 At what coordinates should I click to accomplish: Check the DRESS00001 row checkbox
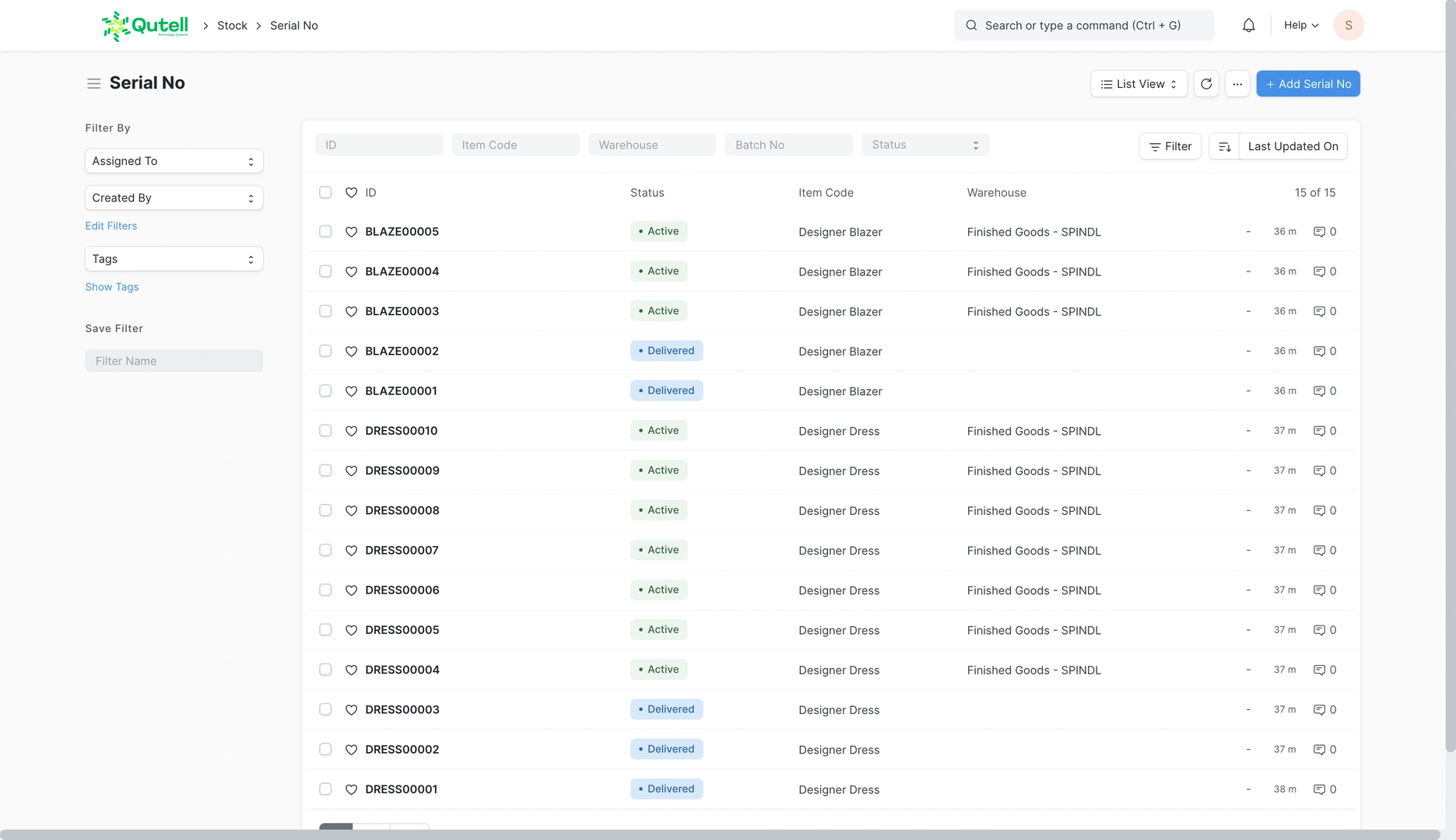(325, 789)
